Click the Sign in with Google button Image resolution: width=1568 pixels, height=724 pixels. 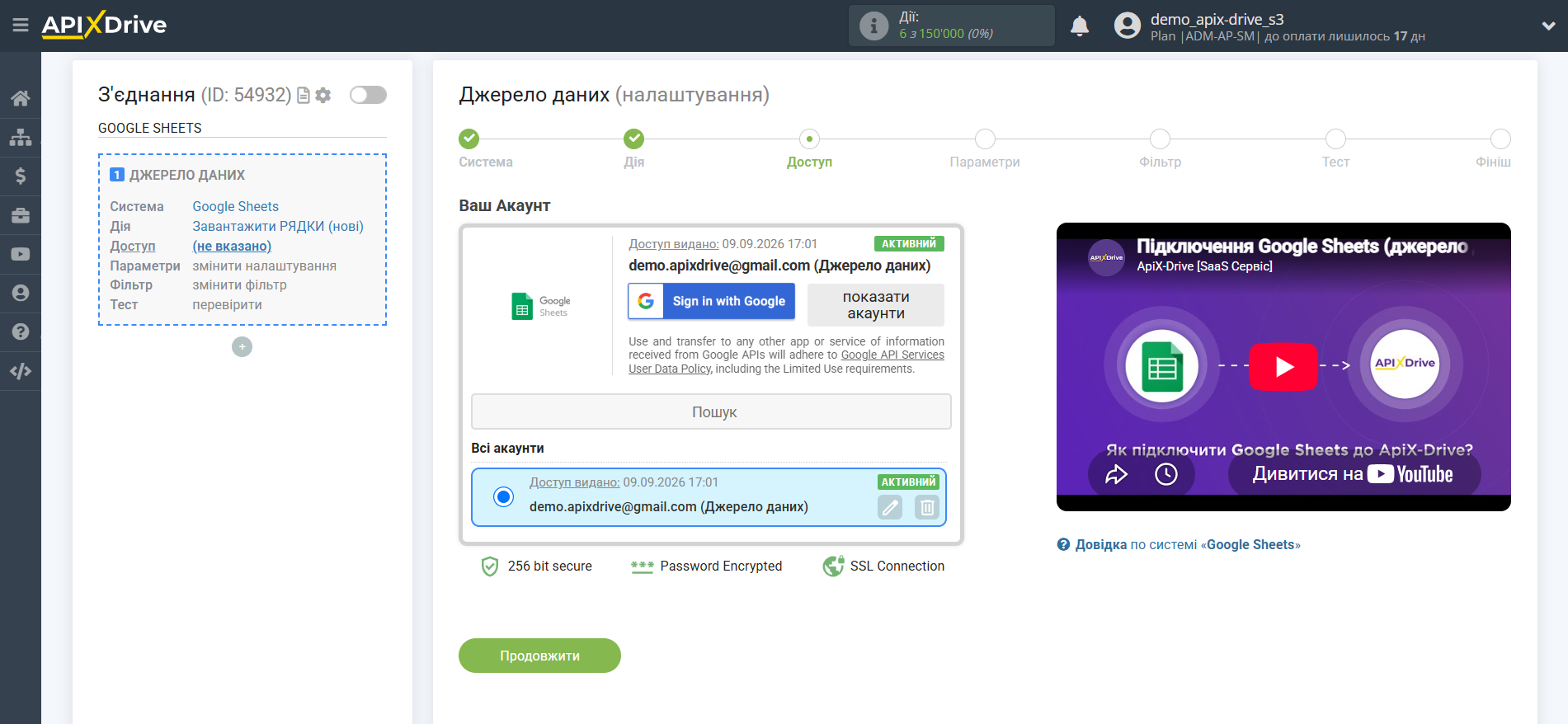pyautogui.click(x=711, y=301)
